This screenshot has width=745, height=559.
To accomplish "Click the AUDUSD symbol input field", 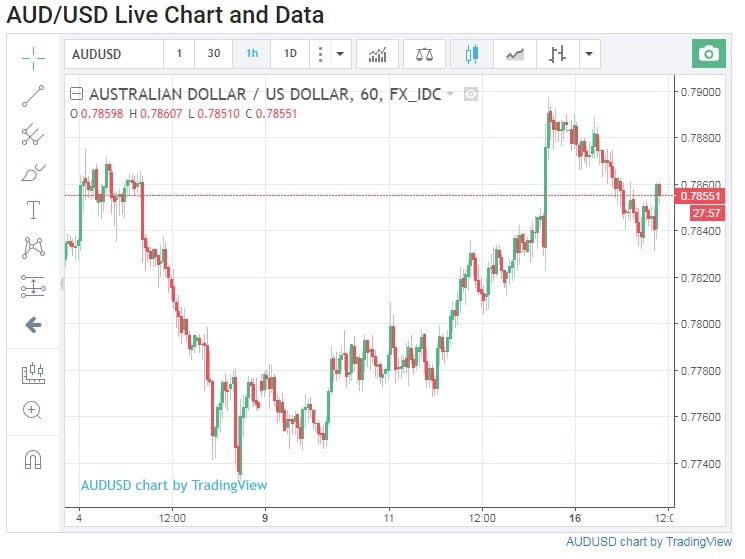I will (x=113, y=54).
